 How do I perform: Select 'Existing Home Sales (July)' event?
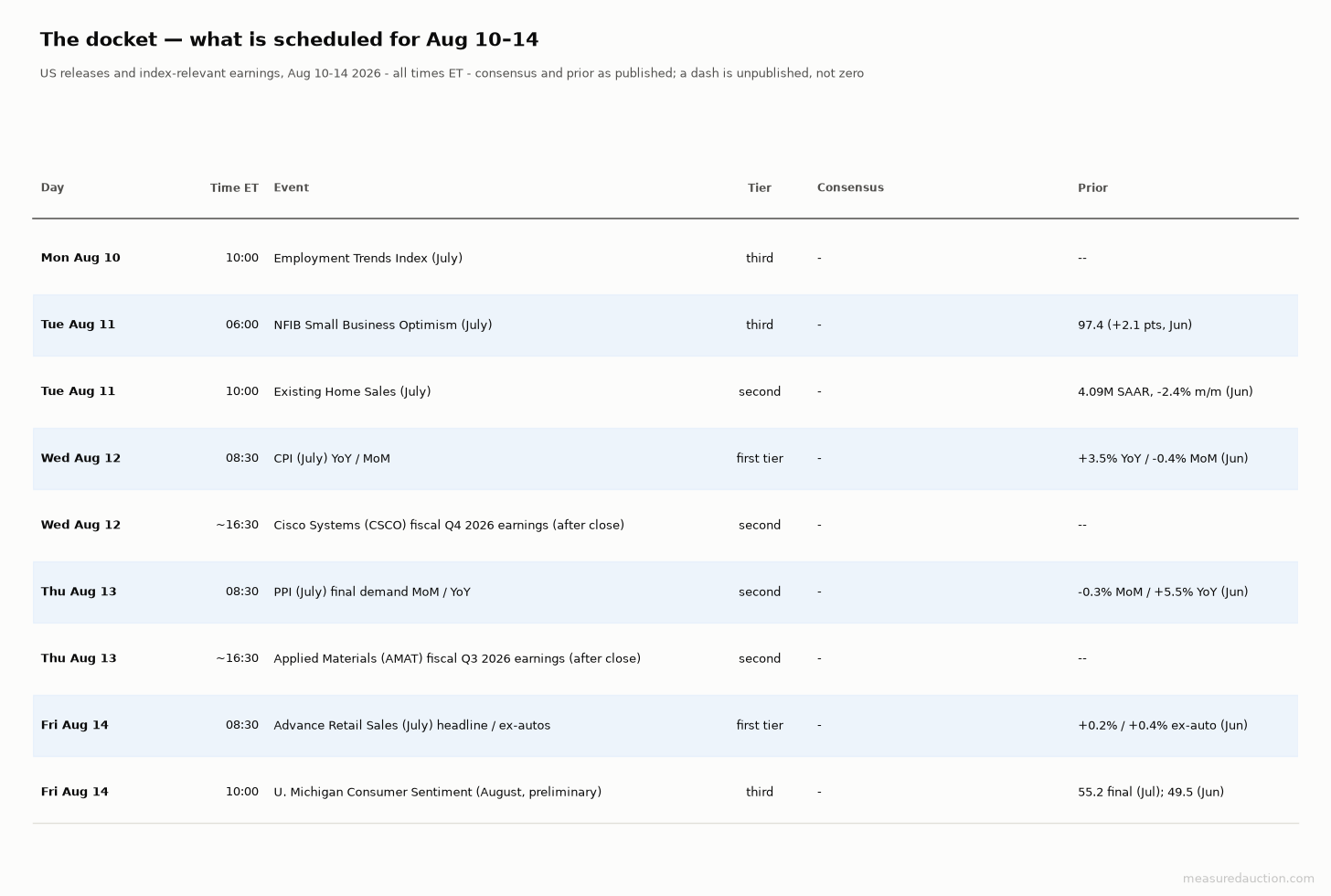[x=352, y=391]
